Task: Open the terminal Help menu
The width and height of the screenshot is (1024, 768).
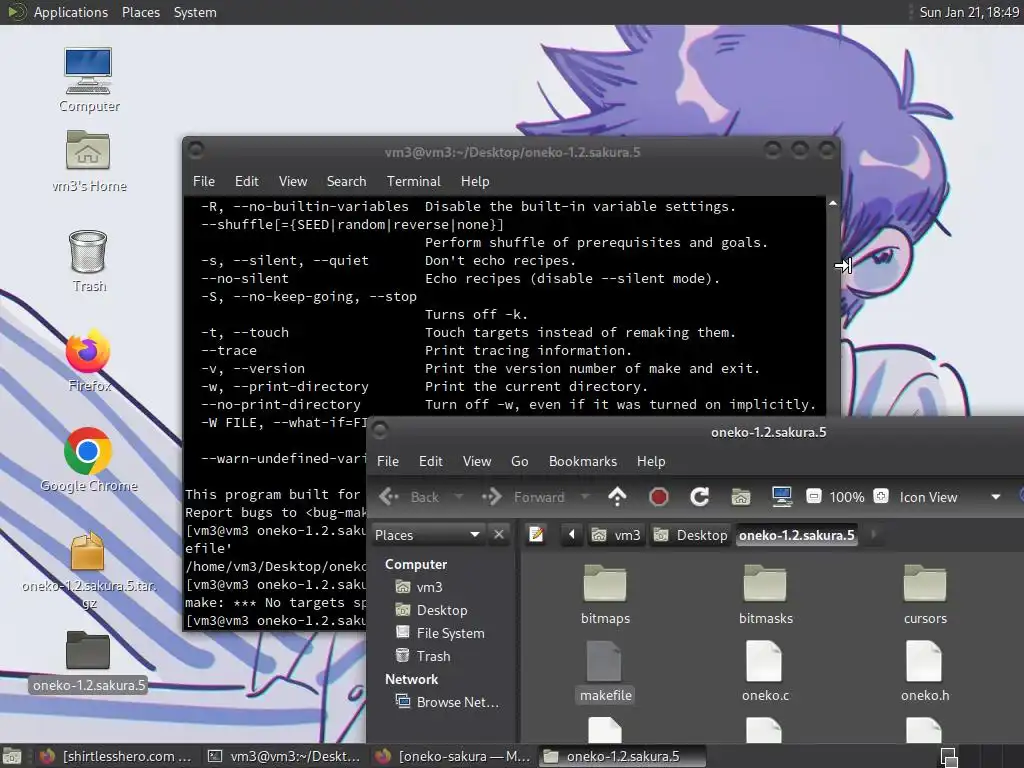Action: [475, 181]
